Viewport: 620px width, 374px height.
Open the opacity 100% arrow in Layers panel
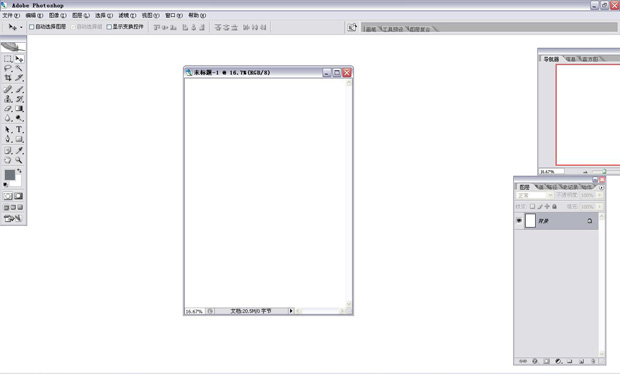(x=600, y=195)
